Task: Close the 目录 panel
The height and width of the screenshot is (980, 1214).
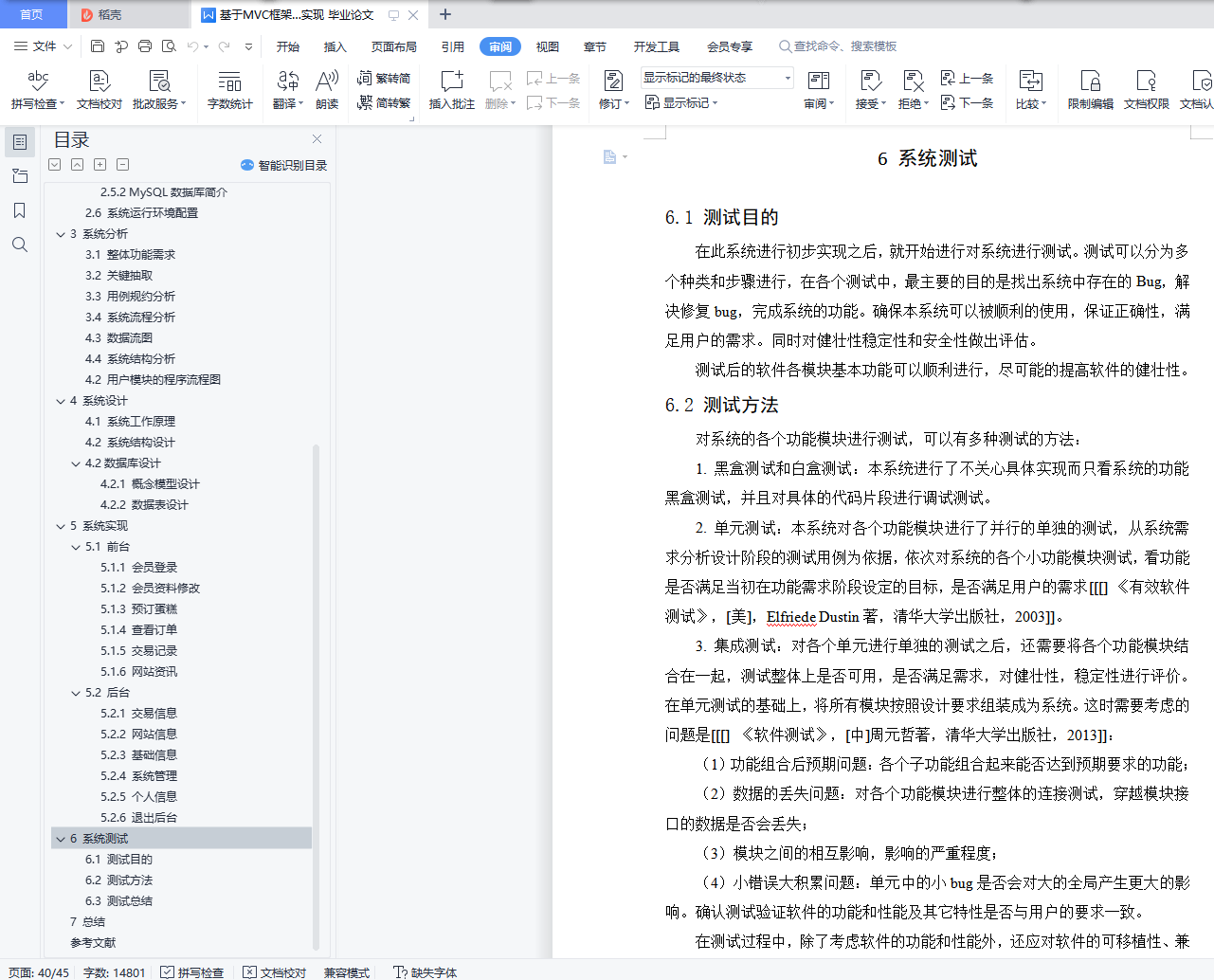Action: (x=317, y=138)
